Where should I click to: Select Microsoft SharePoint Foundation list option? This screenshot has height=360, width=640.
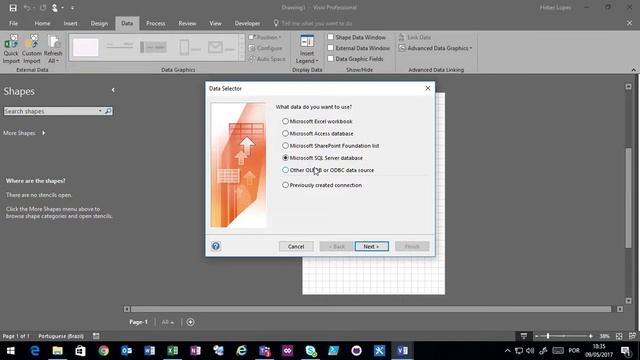tap(285, 146)
